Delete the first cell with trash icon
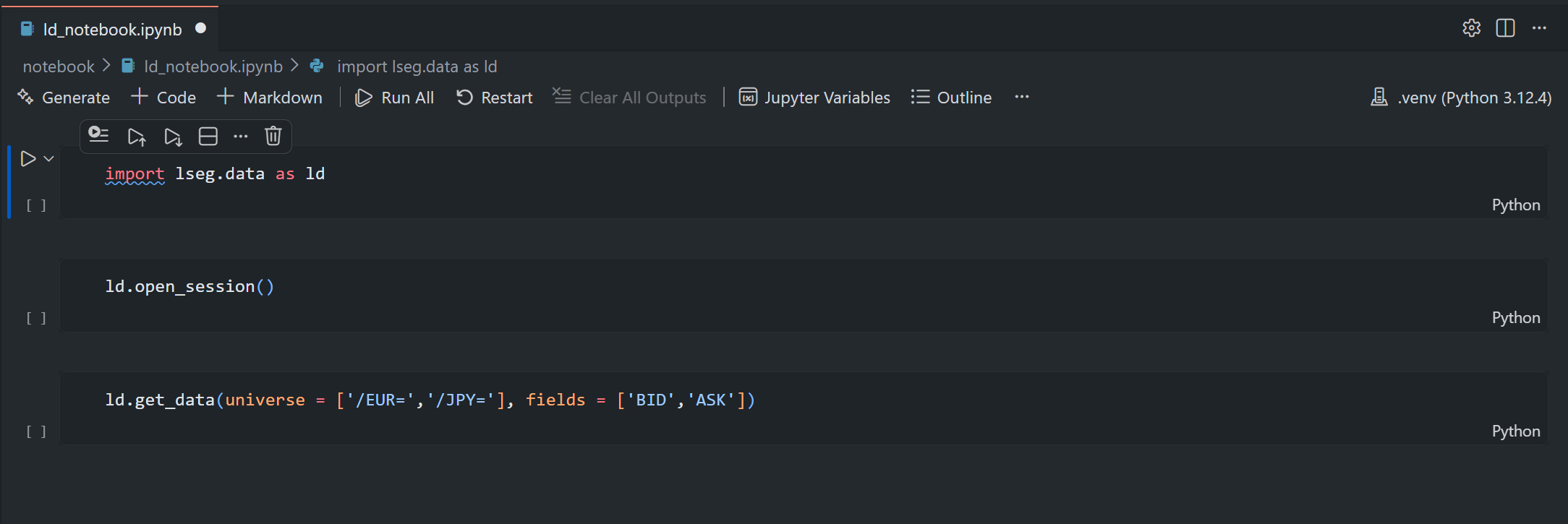This screenshot has height=524, width=1568. (x=273, y=136)
